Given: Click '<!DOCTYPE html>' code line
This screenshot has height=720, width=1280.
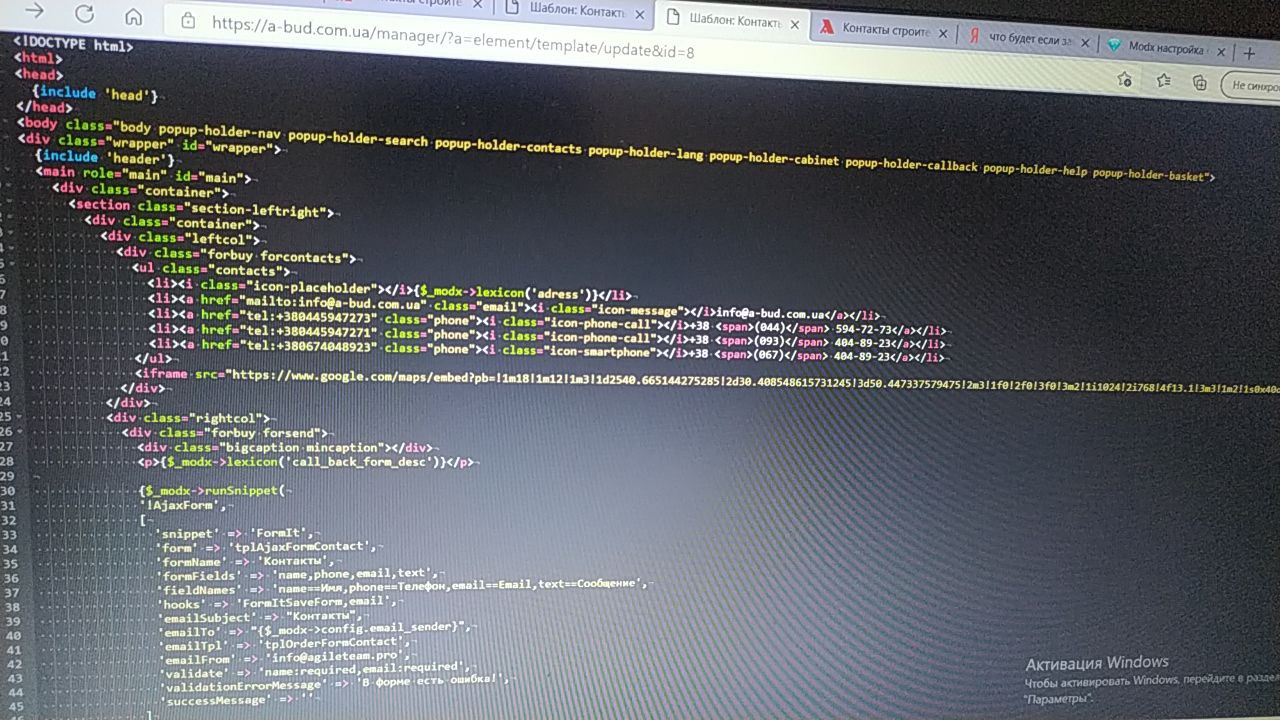Looking at the screenshot, I should pos(73,44).
